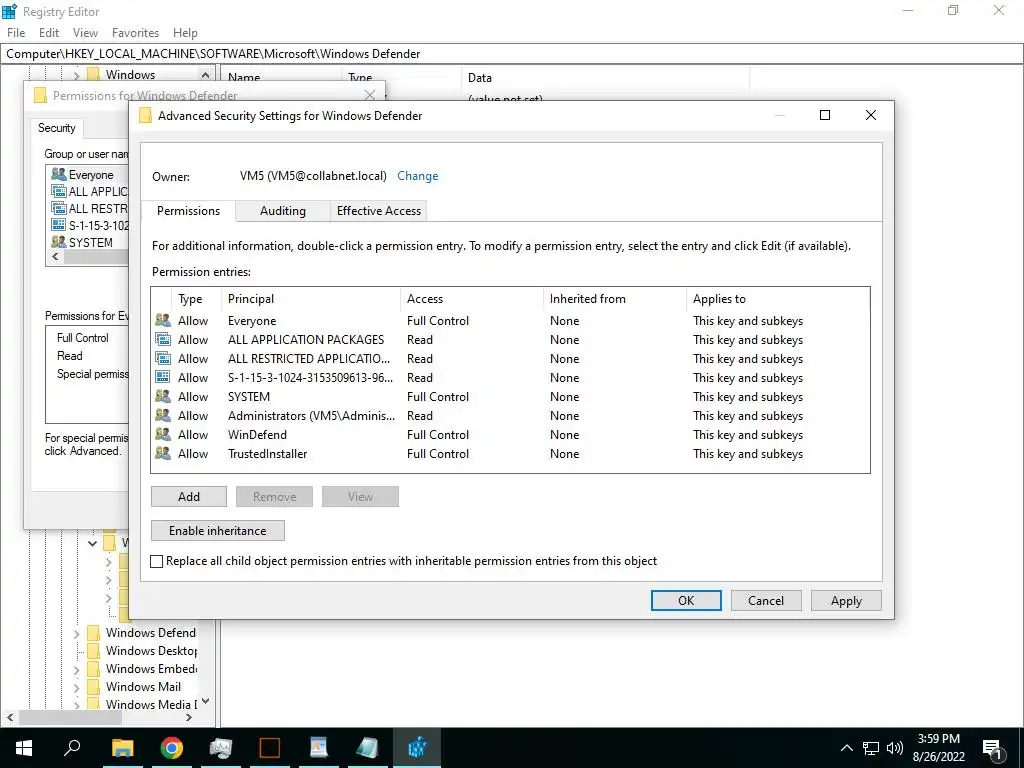Switch to the Auditing tab
This screenshot has height=768, width=1024.
pos(283,211)
